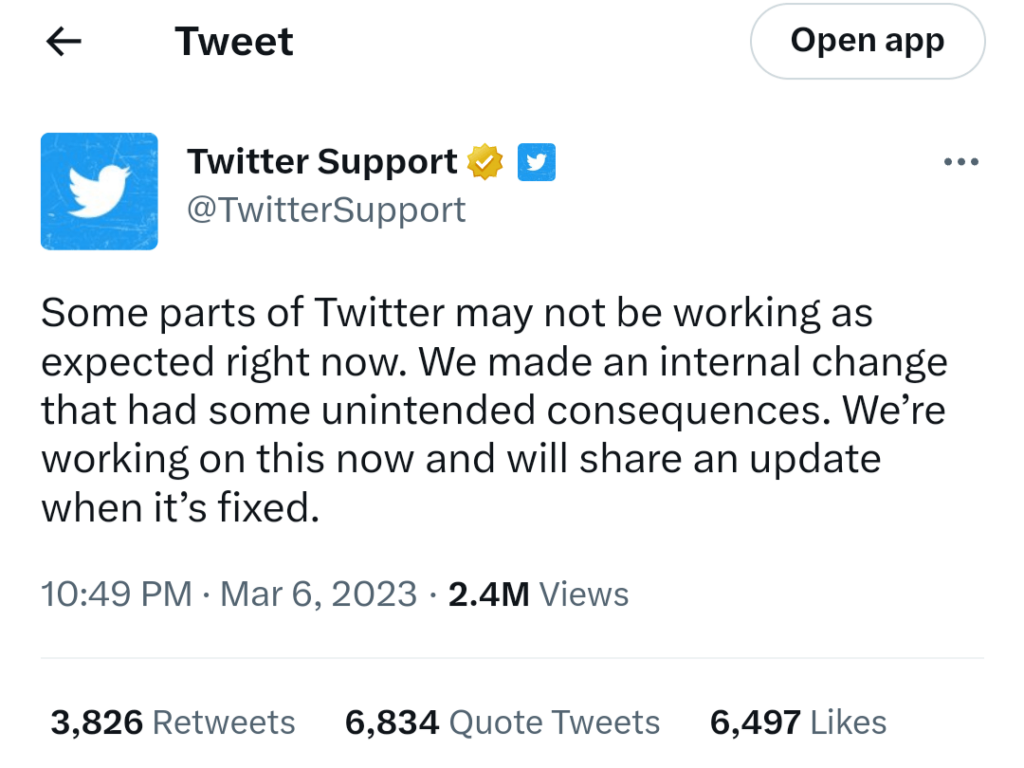Image resolution: width=1024 pixels, height=768 pixels.
Task: Click the tweet's first line 'Some parts of Twitter'
Action: (x=242, y=312)
